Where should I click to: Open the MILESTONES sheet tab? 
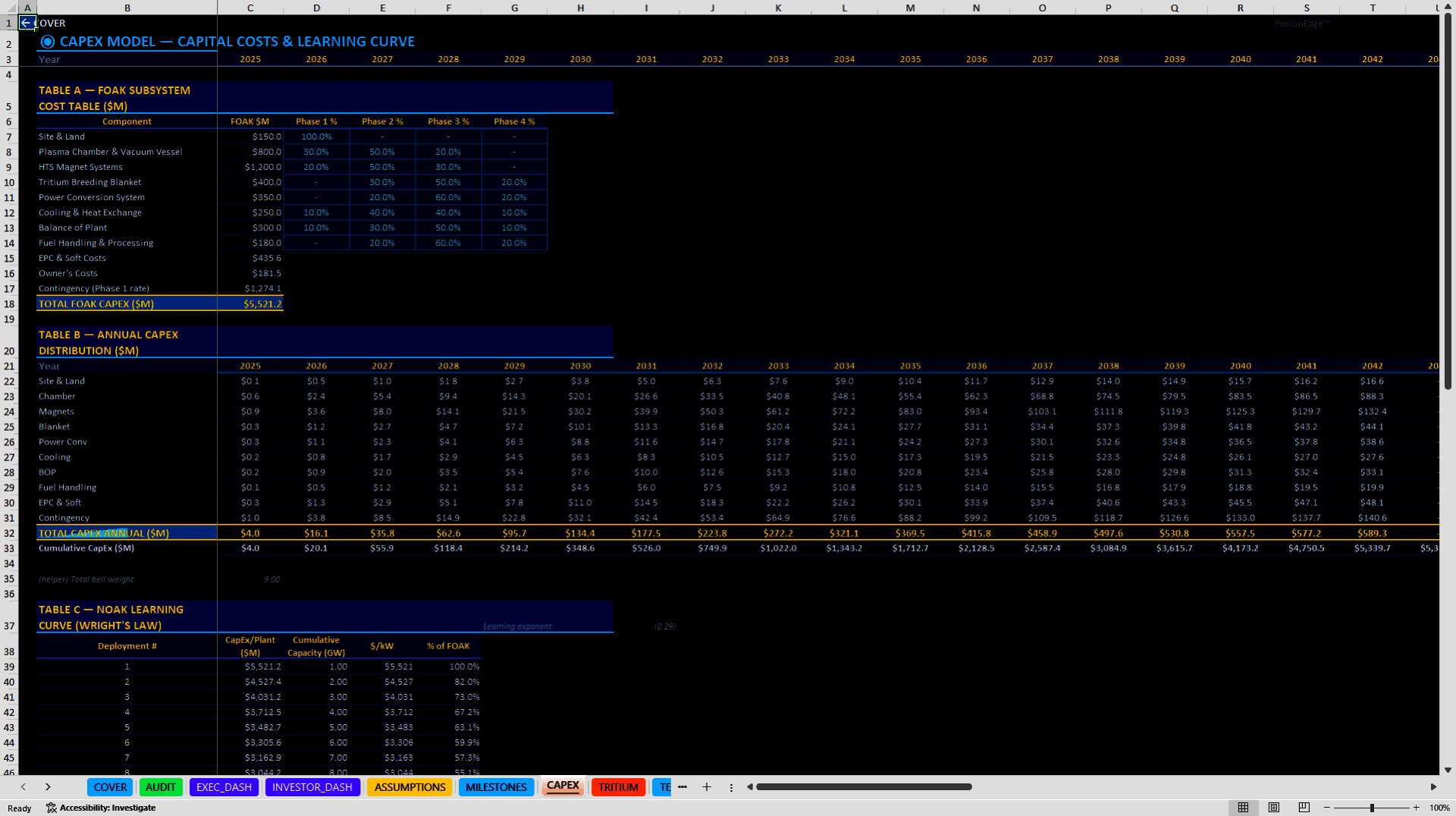pos(496,787)
